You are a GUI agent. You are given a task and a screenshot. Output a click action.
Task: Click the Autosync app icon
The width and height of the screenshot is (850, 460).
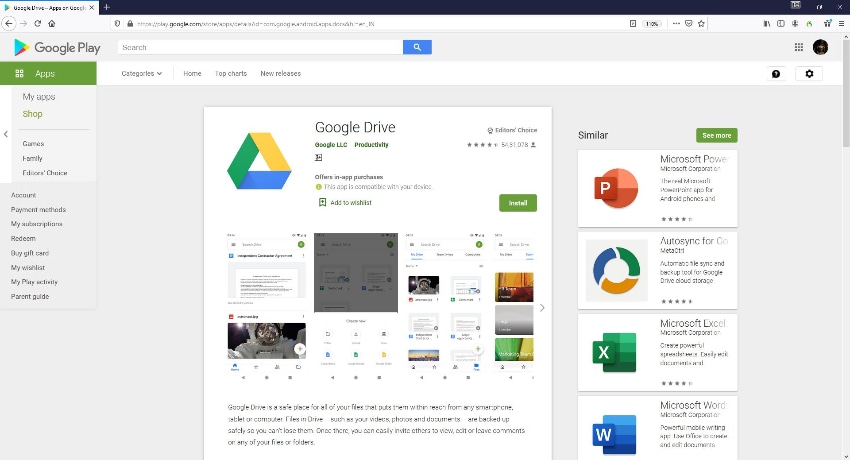[616, 270]
